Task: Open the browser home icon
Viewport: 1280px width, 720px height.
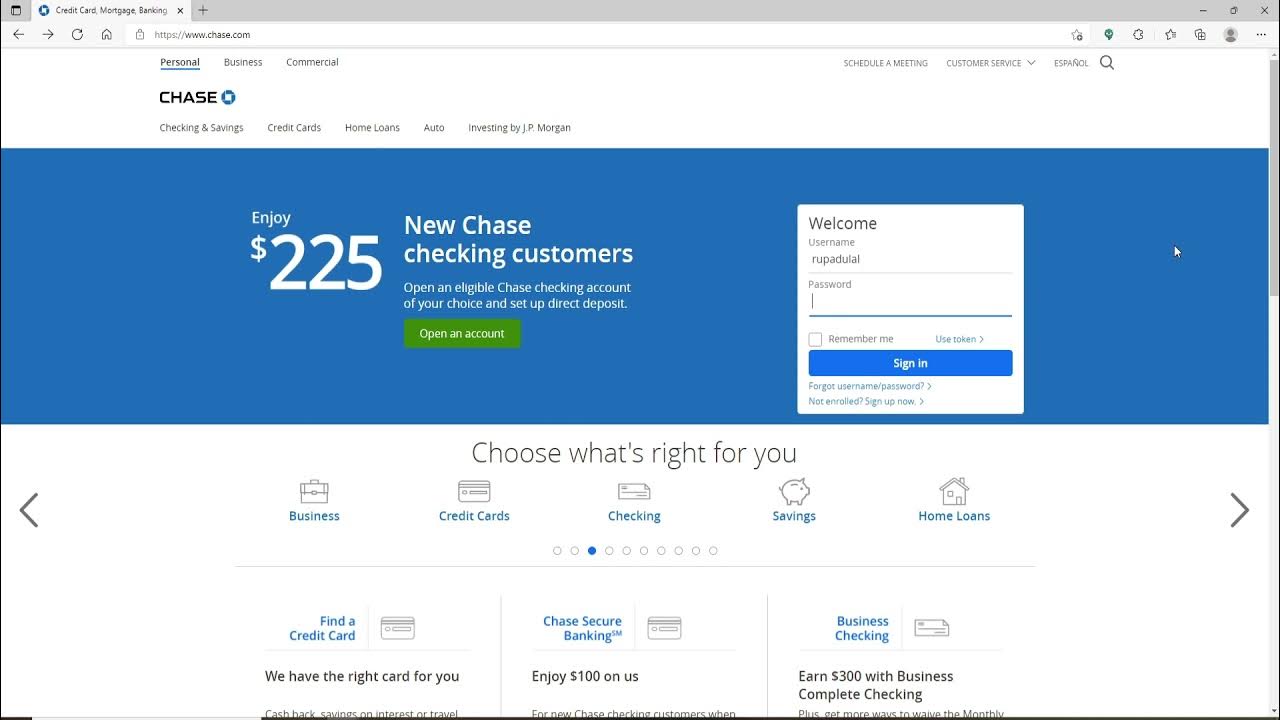Action: pos(107,34)
